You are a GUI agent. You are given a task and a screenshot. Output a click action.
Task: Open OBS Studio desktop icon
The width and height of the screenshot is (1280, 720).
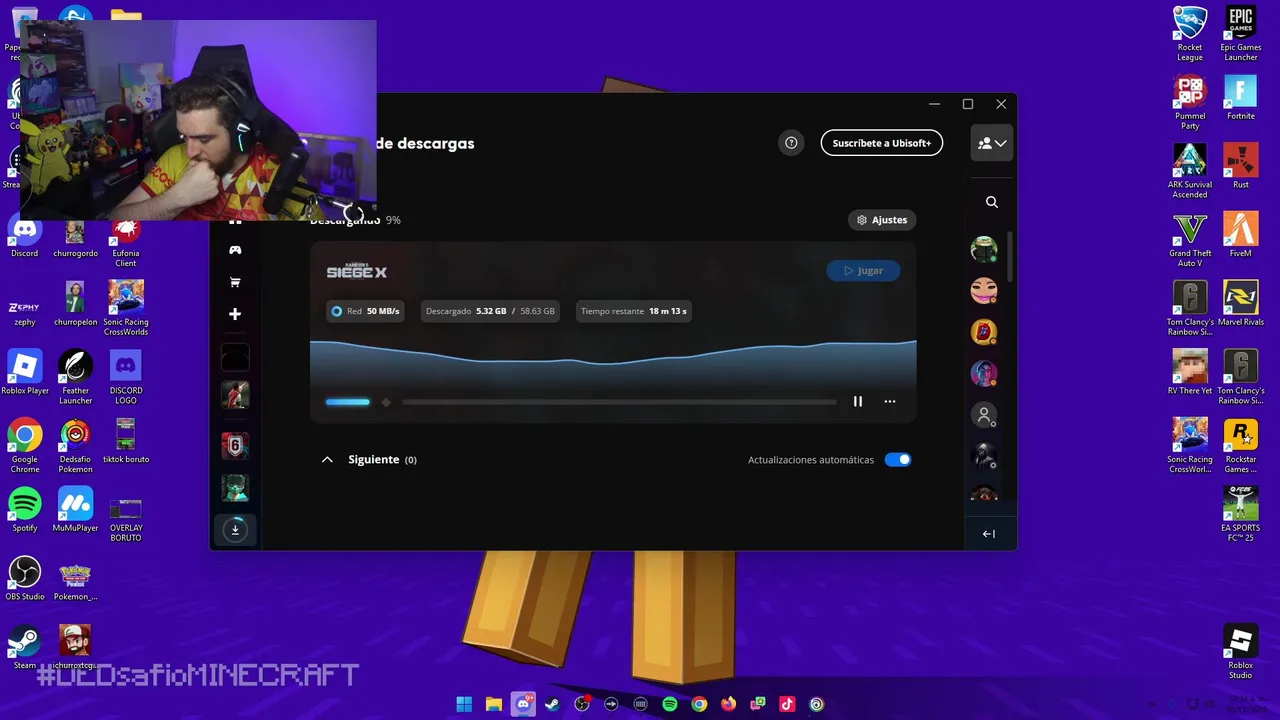point(25,578)
